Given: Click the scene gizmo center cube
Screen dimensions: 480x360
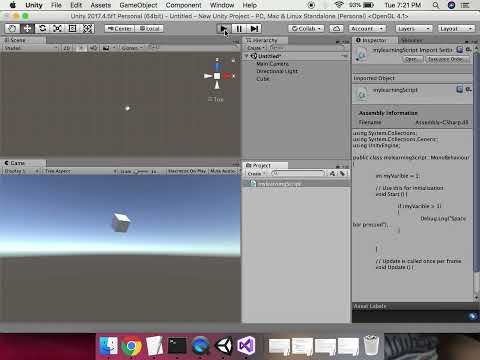Looking at the screenshot, I should (x=217, y=76).
